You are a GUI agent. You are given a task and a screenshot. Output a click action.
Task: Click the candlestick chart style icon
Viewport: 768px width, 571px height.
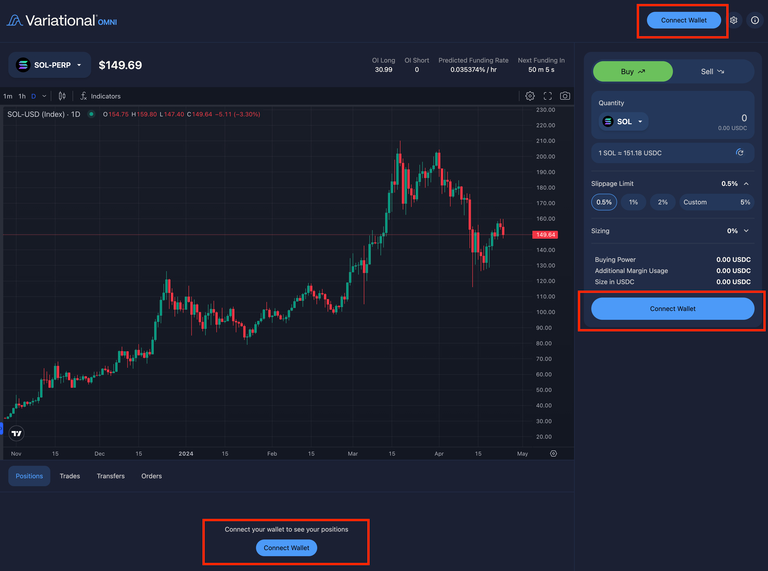point(62,96)
